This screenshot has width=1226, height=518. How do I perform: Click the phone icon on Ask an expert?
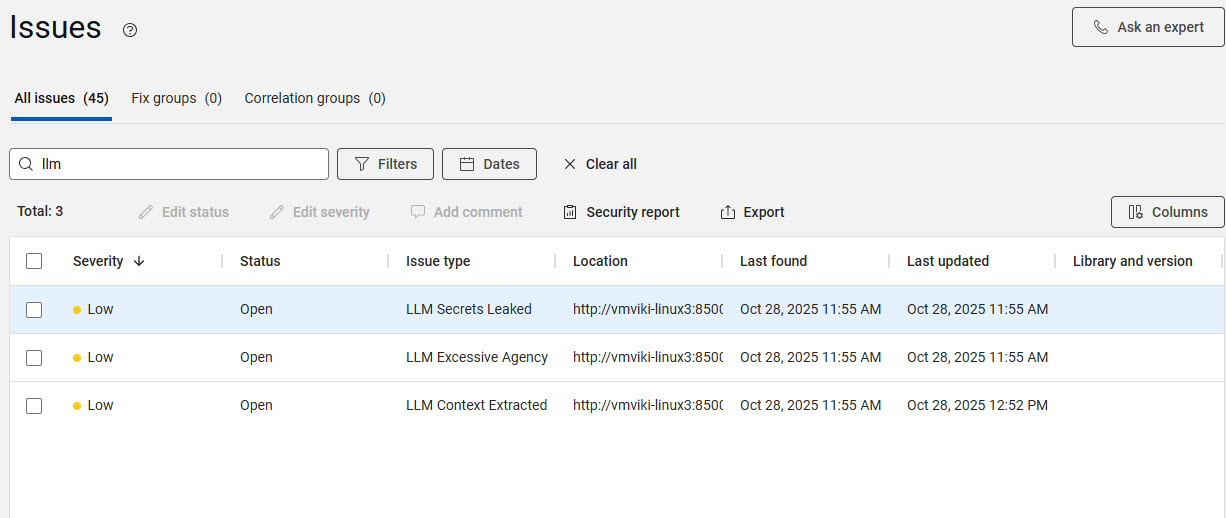pos(1101,27)
